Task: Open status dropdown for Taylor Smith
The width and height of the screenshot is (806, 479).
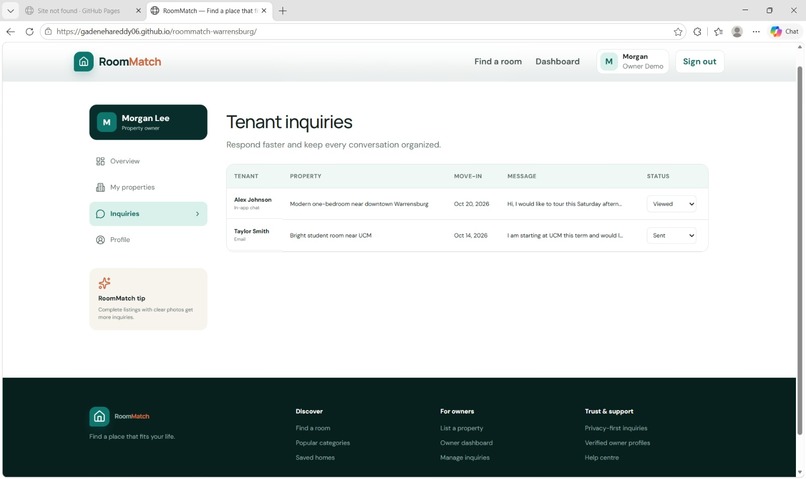Action: 671,235
